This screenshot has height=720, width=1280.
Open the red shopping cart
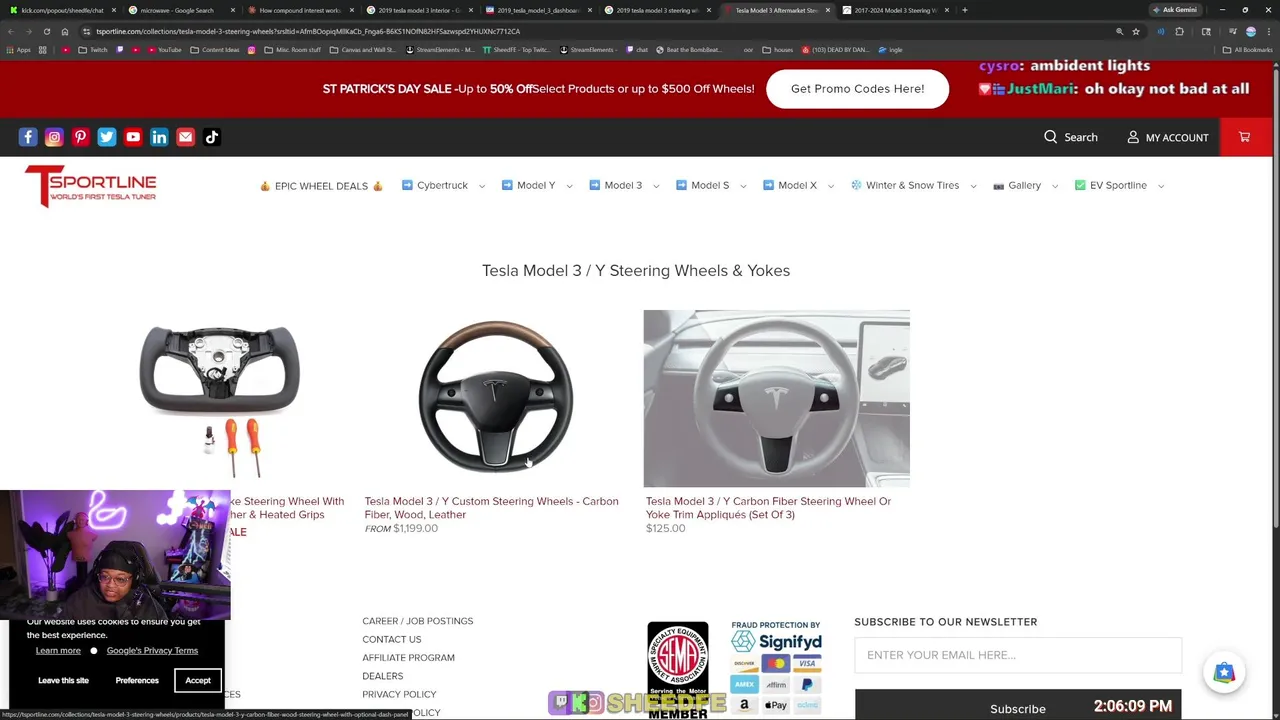[x=1244, y=137]
